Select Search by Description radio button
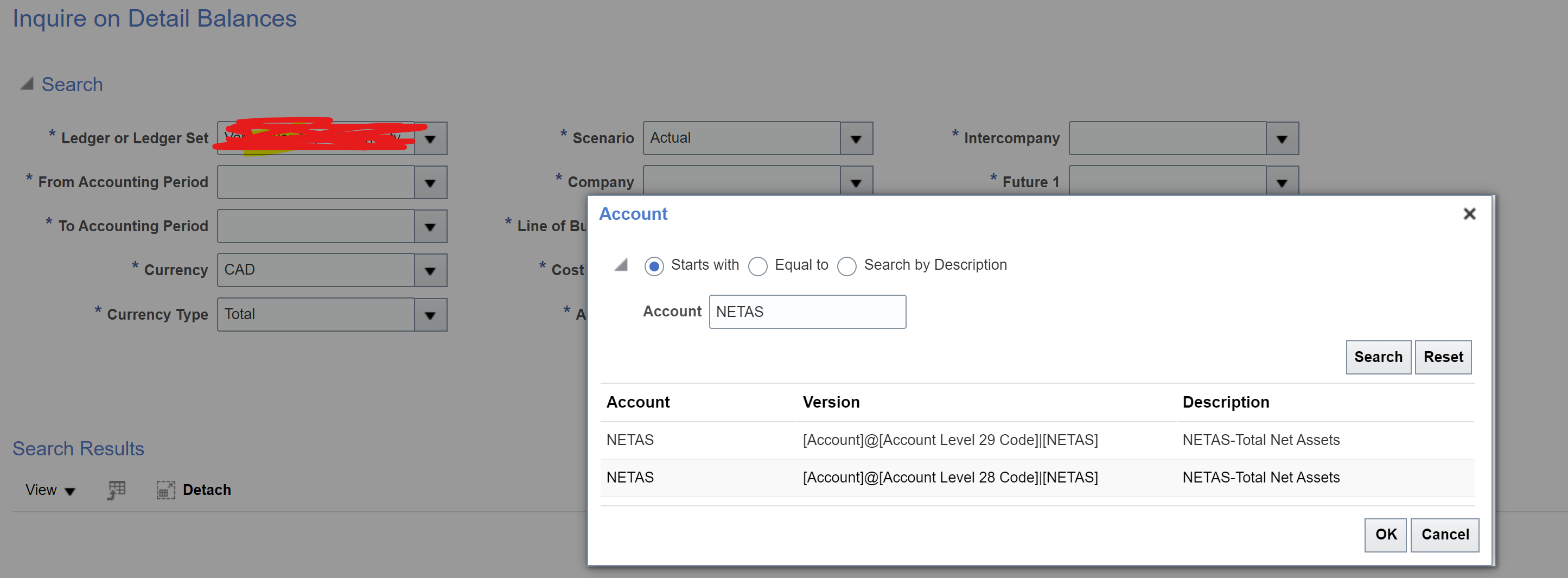This screenshot has width=1568, height=578. [x=847, y=266]
